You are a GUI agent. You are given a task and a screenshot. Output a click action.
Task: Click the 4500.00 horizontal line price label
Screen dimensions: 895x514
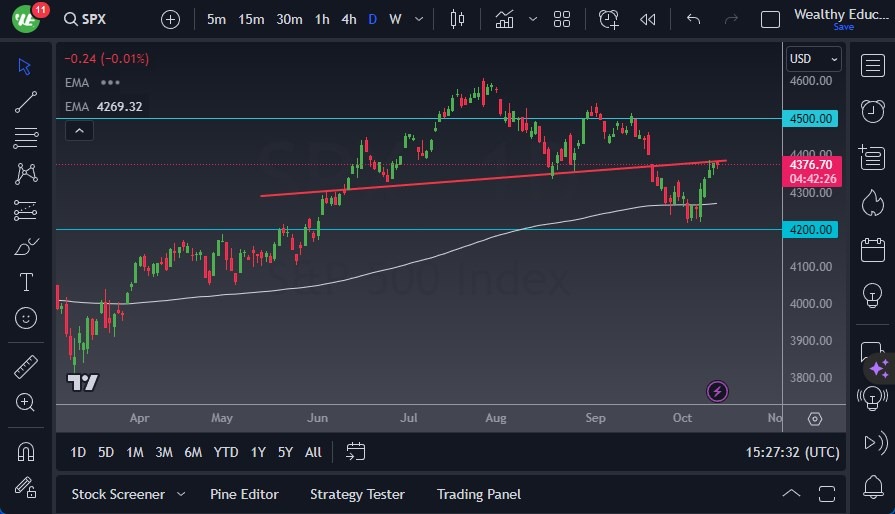point(811,118)
